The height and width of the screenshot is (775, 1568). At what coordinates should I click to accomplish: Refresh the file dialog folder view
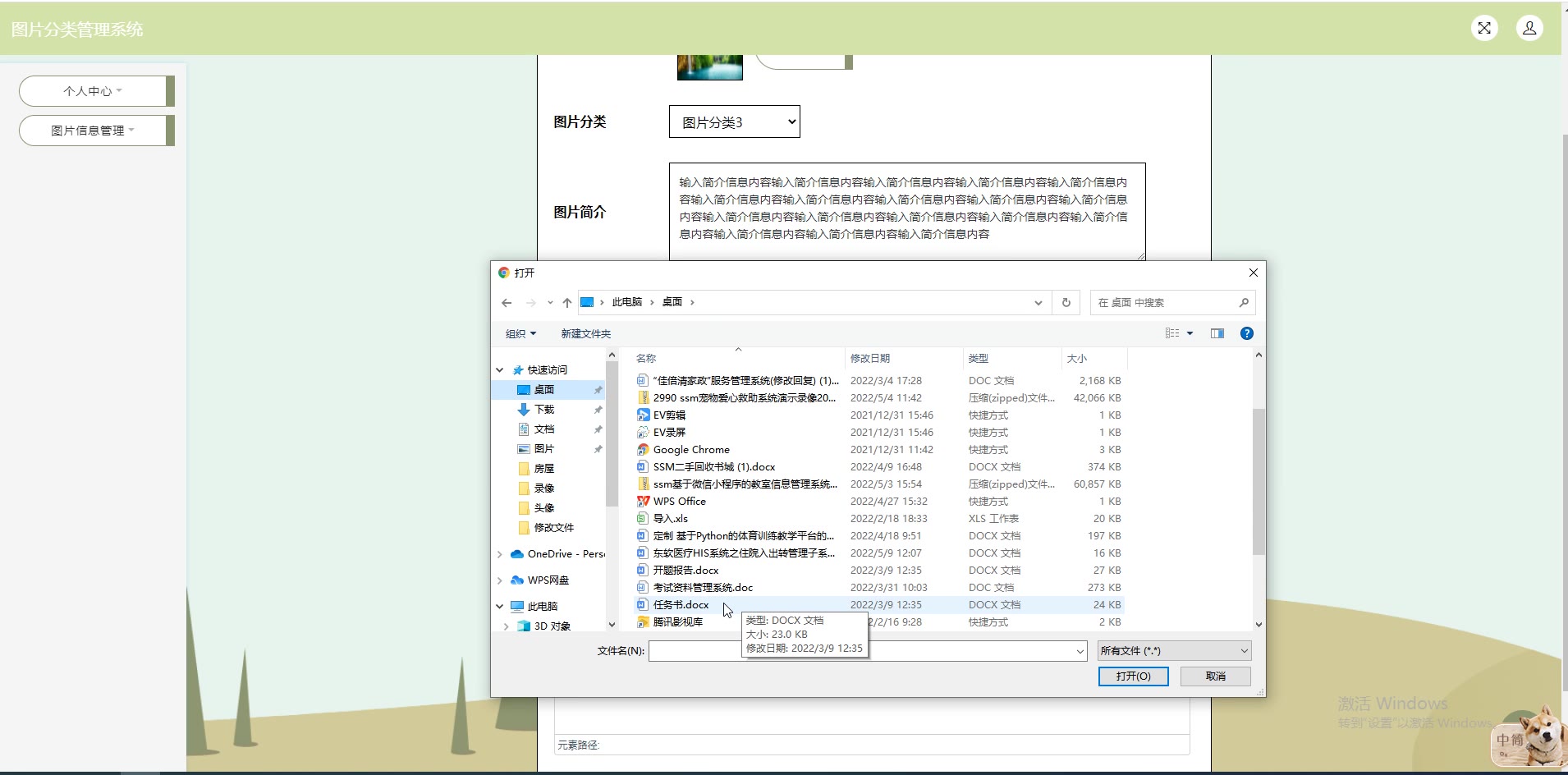point(1066,302)
